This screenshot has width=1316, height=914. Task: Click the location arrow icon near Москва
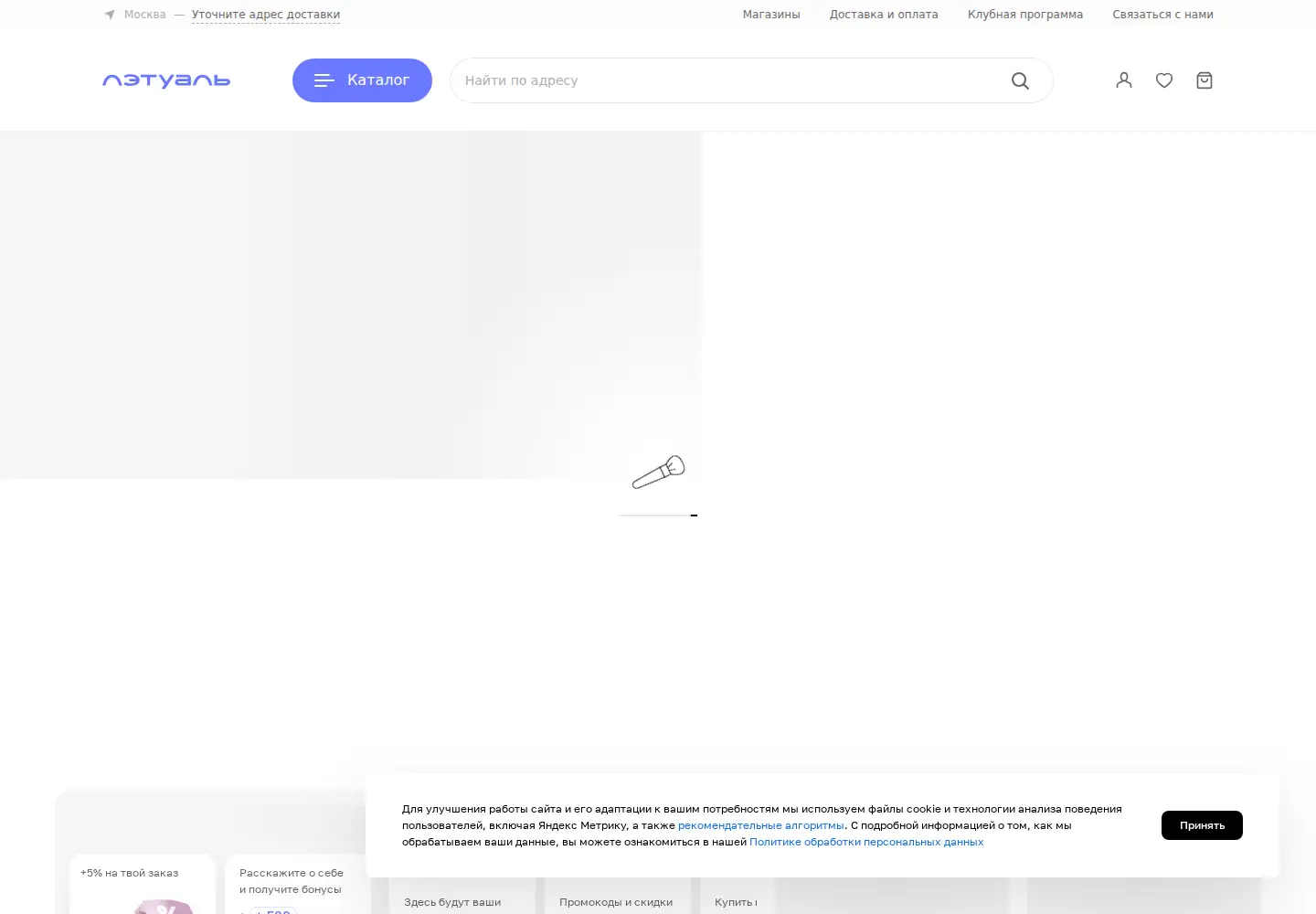coord(110,15)
